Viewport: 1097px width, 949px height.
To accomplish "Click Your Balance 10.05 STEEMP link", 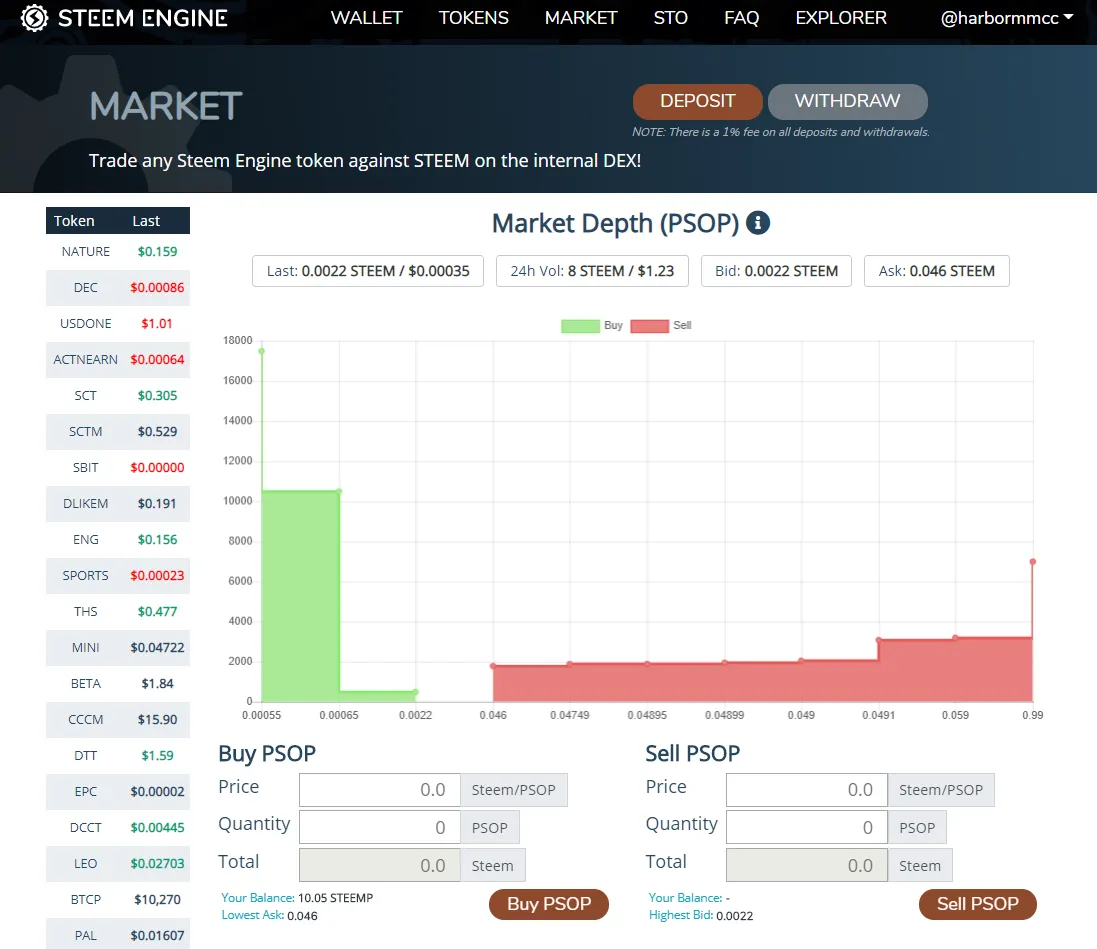I will (297, 898).
